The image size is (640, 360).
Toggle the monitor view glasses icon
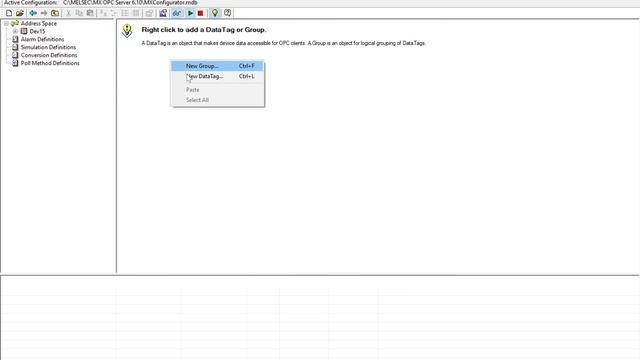click(177, 13)
